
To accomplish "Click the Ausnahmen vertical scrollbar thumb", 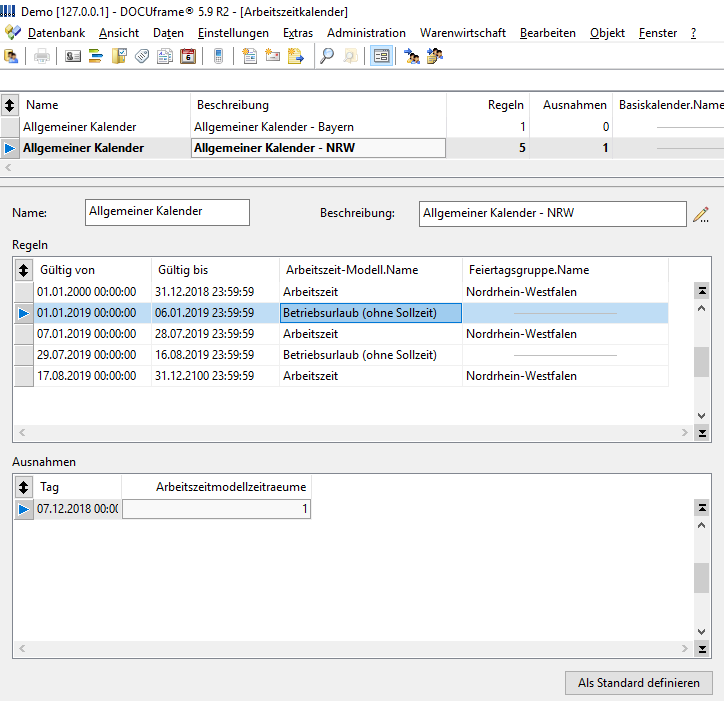I will (x=701, y=578).
